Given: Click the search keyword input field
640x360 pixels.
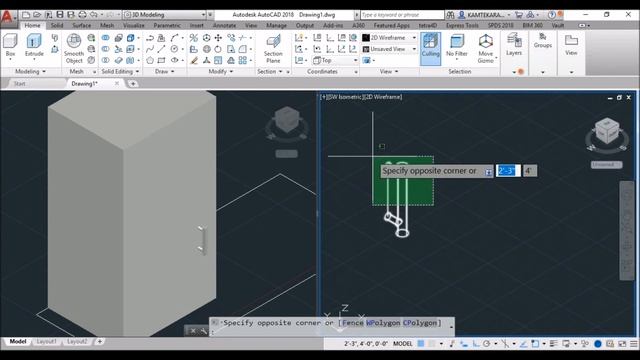Looking at the screenshot, I should point(402,15).
